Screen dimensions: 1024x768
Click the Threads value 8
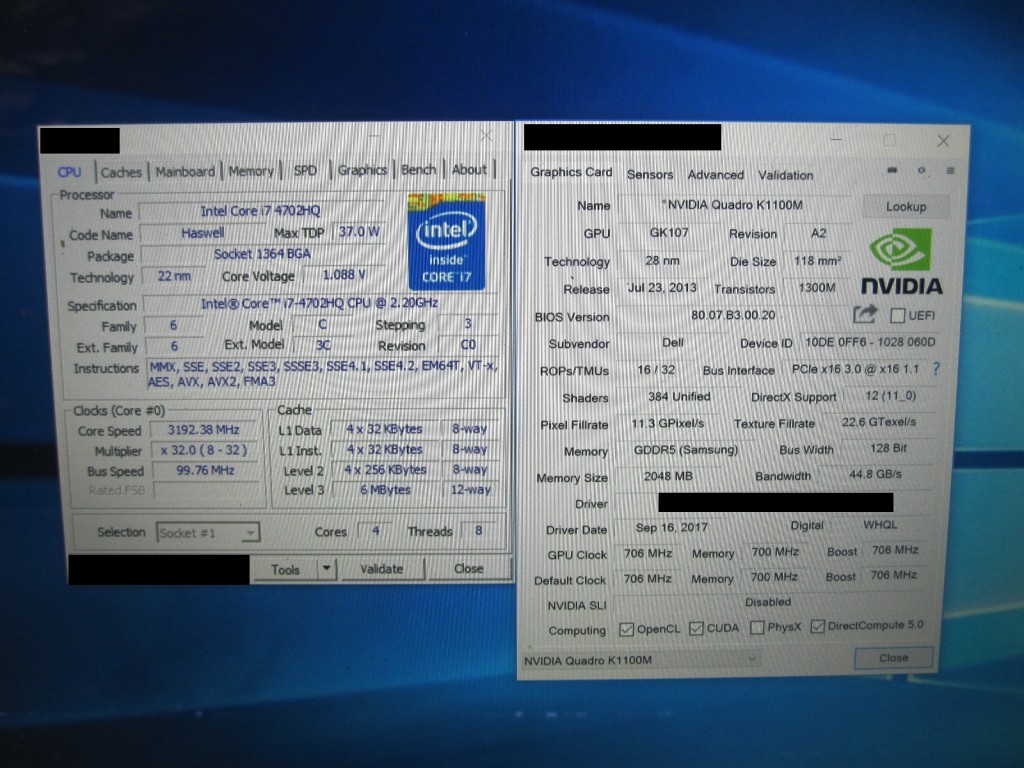pyautogui.click(x=479, y=530)
